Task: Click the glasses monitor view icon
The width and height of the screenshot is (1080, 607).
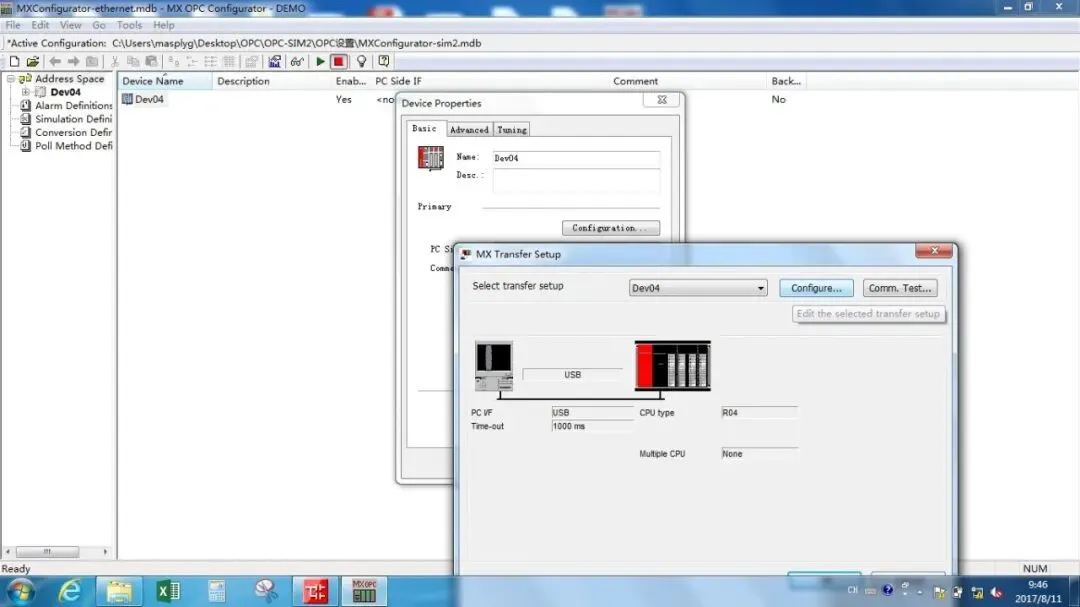Action: click(x=297, y=61)
